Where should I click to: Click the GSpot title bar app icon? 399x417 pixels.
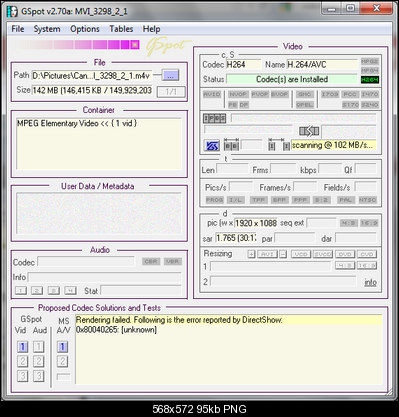click(12, 11)
